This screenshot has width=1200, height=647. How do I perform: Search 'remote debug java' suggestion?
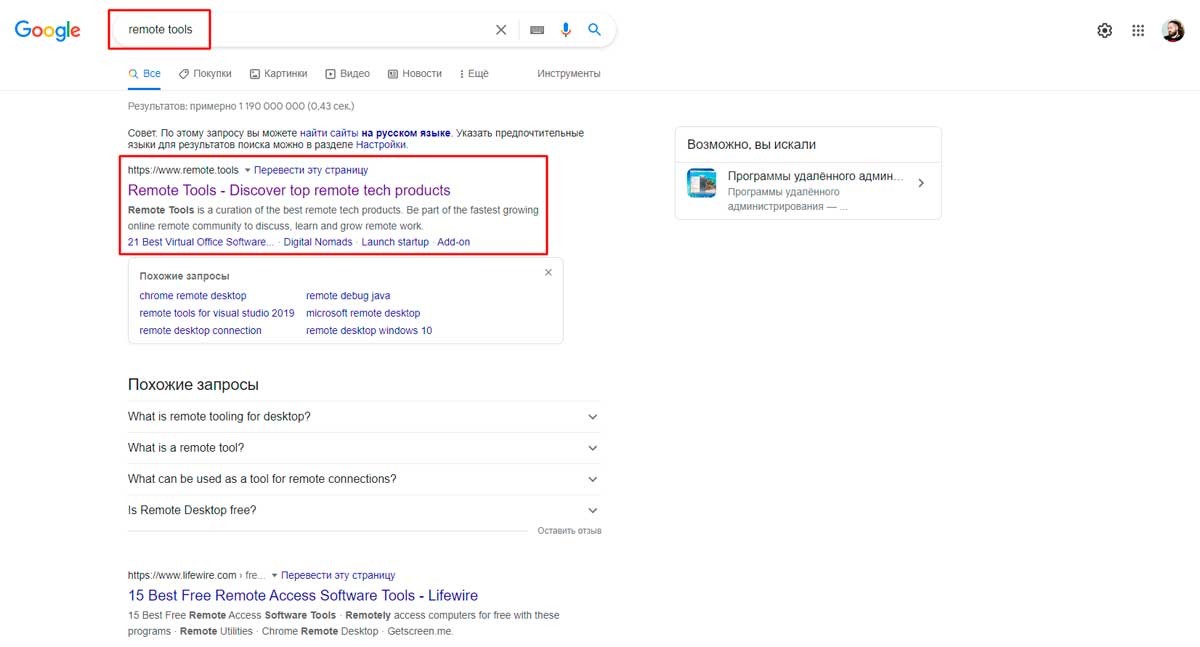(348, 296)
